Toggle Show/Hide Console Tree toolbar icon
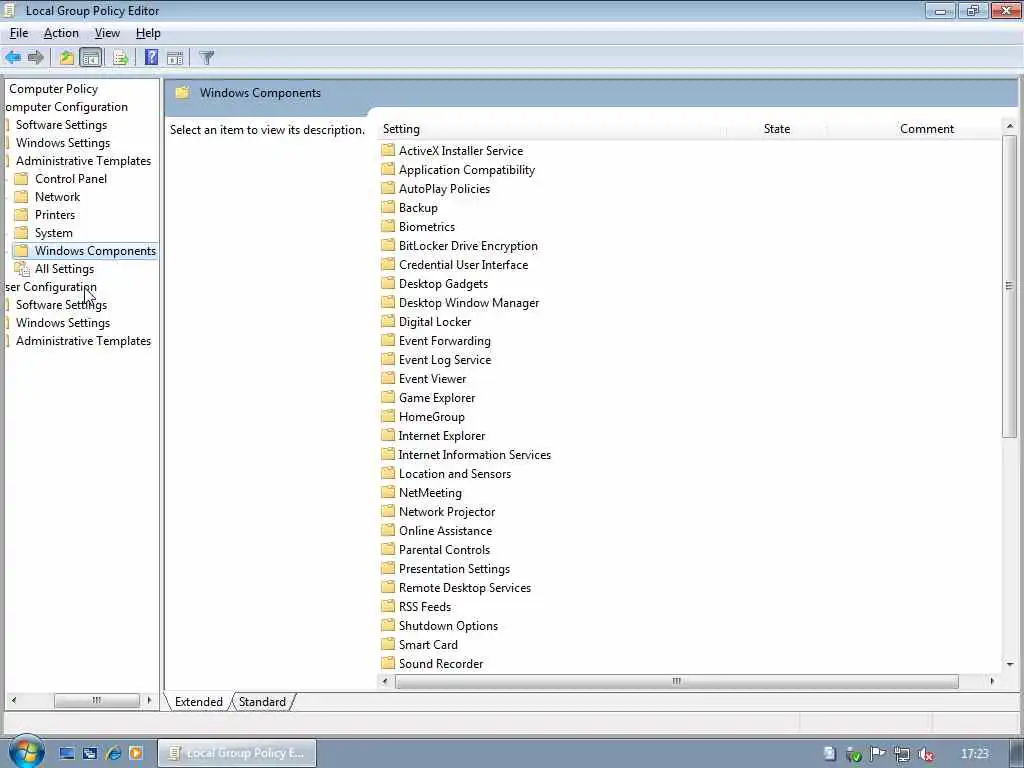 (91, 57)
